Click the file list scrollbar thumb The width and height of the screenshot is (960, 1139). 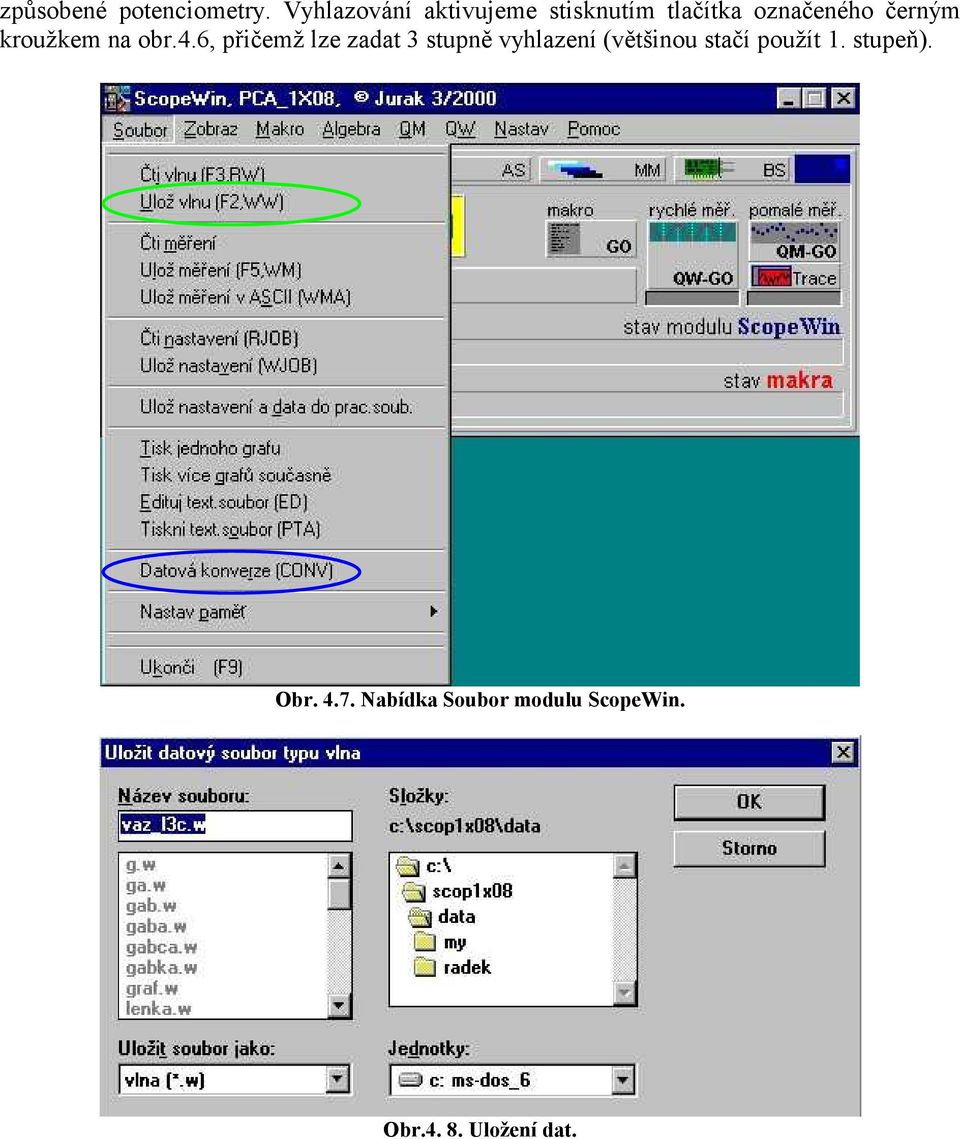(x=338, y=893)
